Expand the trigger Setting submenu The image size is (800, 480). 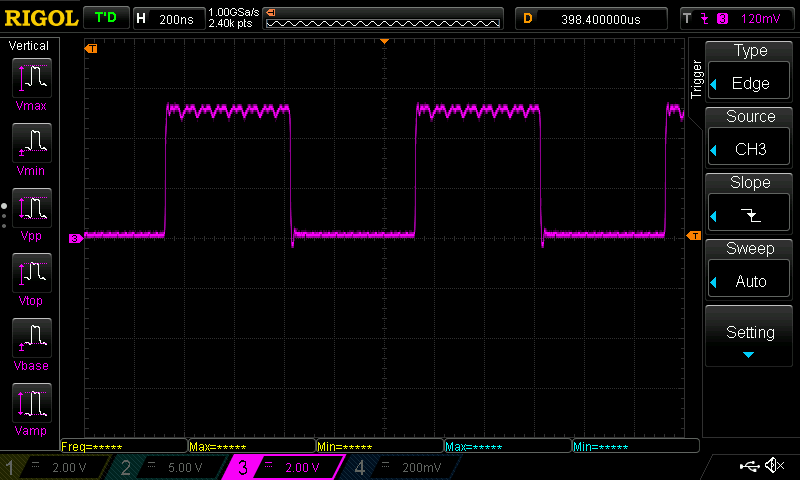749,337
